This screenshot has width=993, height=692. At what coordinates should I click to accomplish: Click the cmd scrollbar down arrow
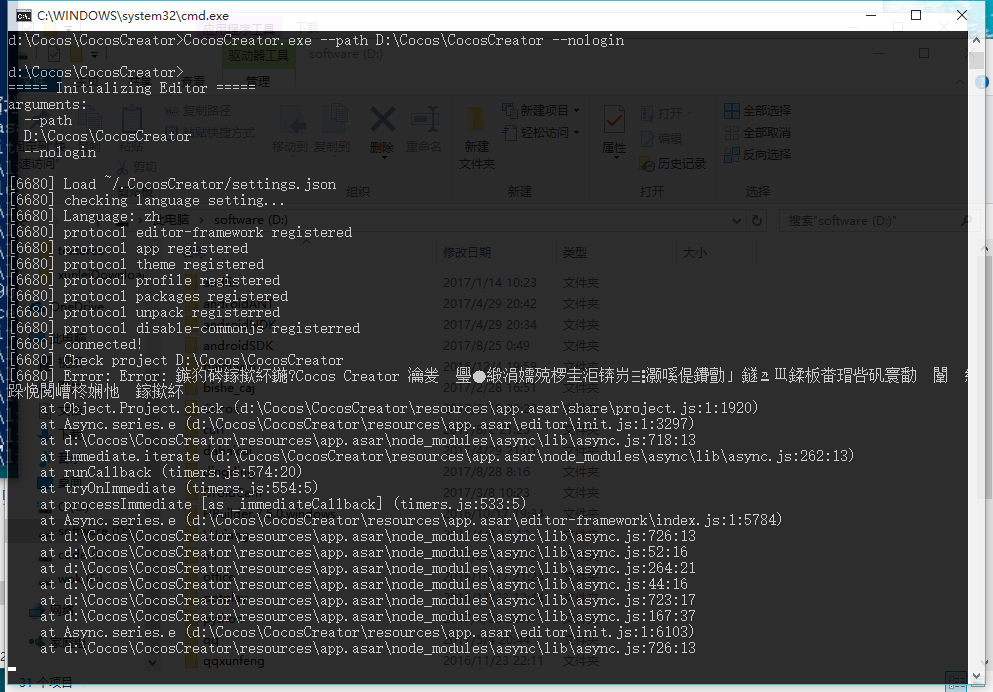tap(976, 676)
